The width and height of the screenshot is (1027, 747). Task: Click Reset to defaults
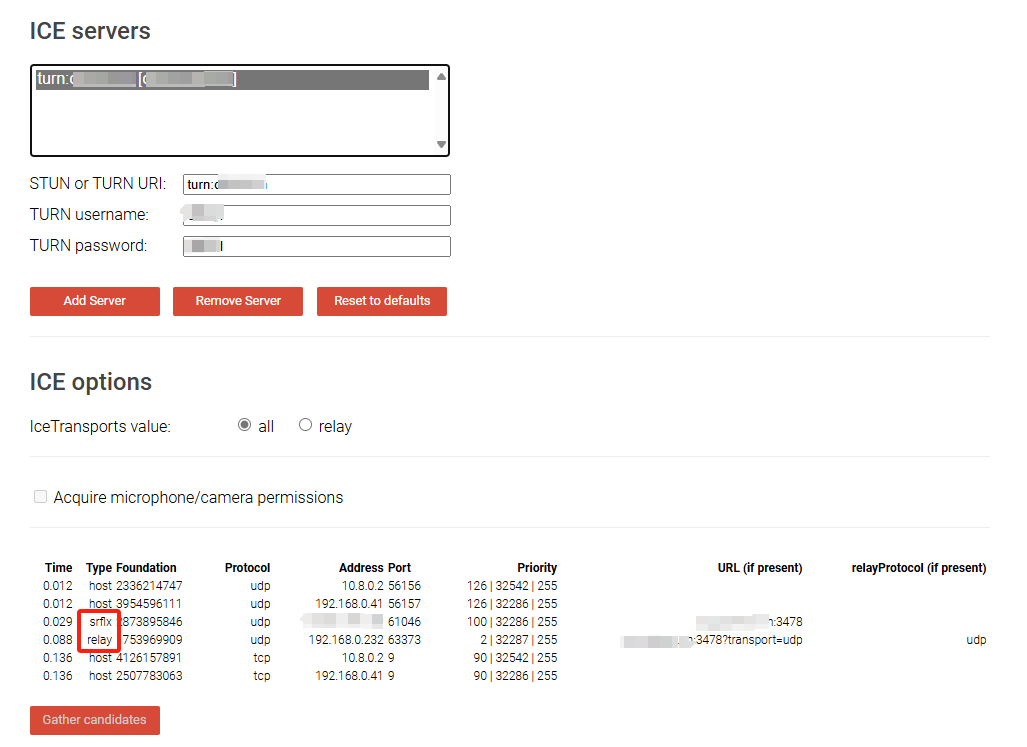tap(382, 301)
